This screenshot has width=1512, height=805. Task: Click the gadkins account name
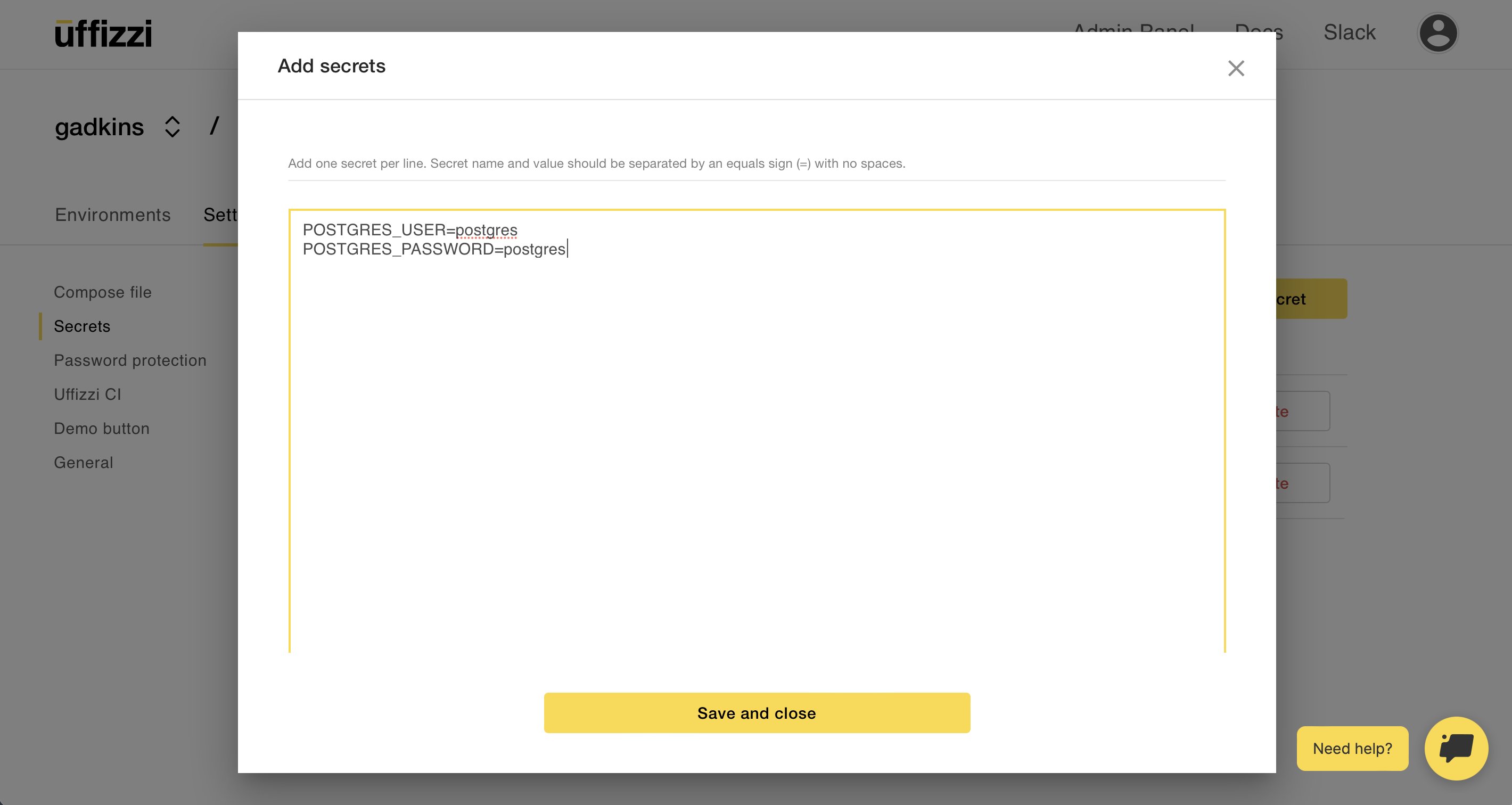(99, 127)
